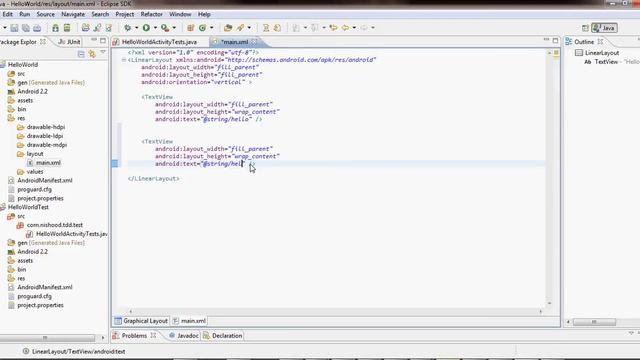This screenshot has width=640, height=360.
Task: Open the External Tools dropdown arrow
Action: pyautogui.click(x=174, y=28)
